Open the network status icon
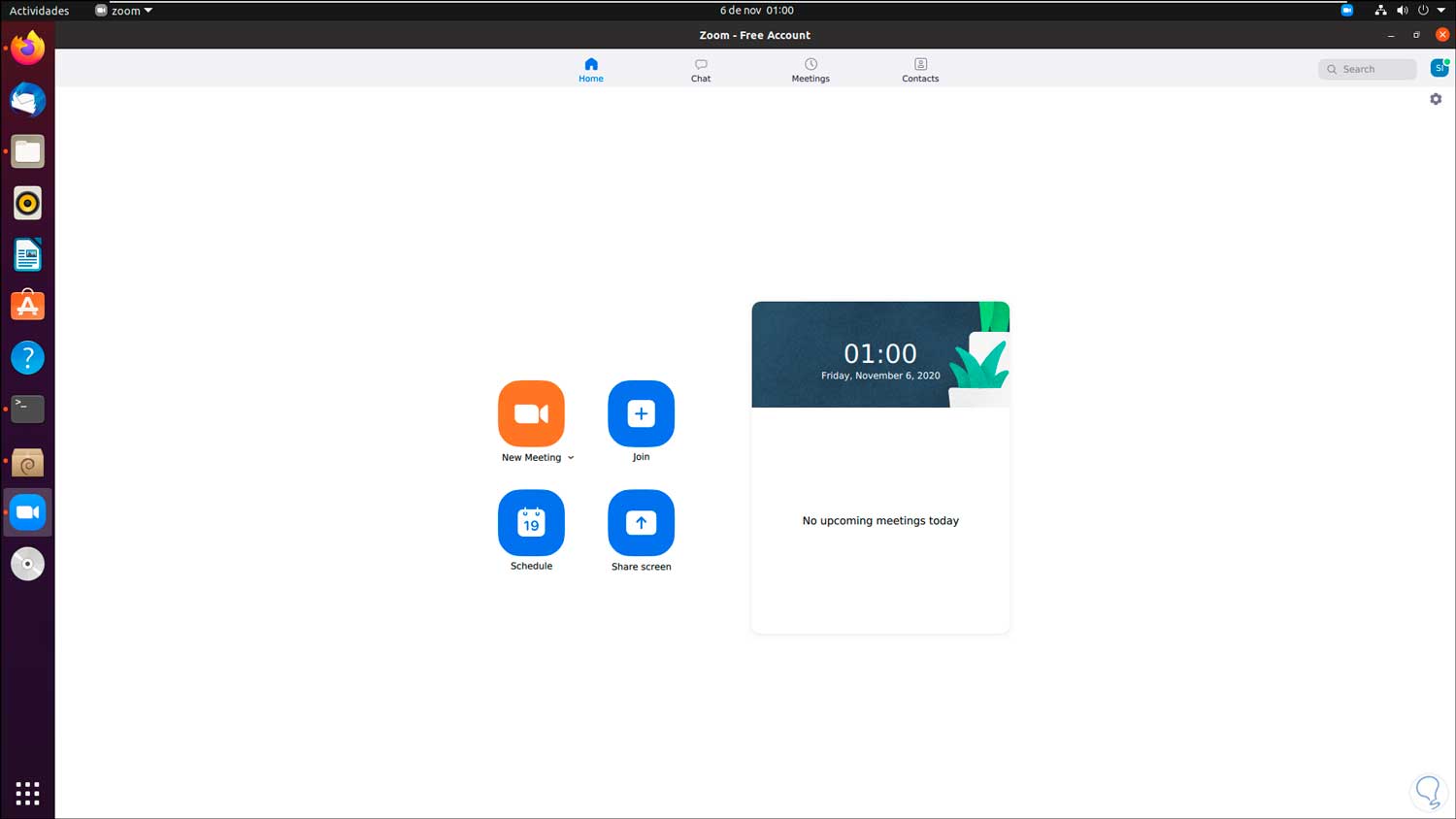This screenshot has width=1456, height=819. click(1380, 11)
